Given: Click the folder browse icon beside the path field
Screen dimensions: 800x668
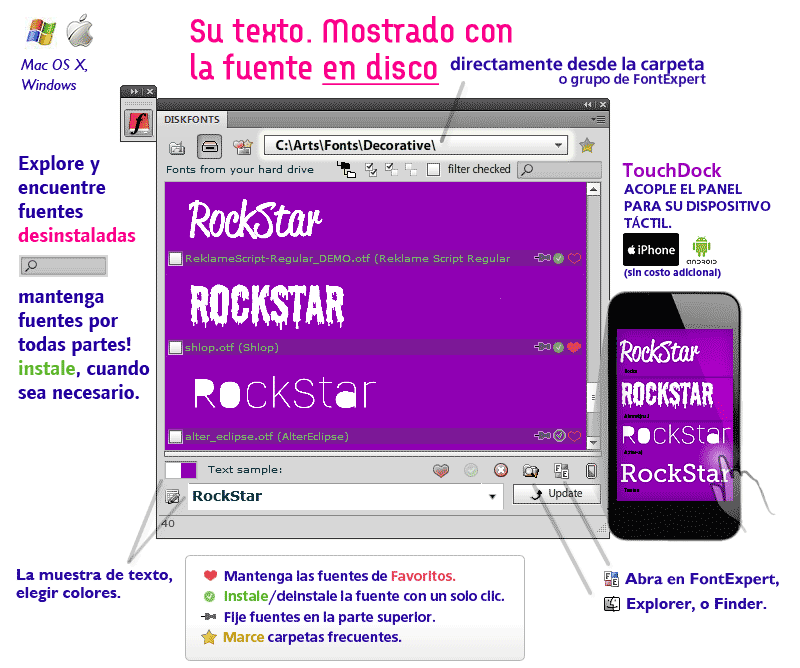Looking at the screenshot, I should point(177,148).
